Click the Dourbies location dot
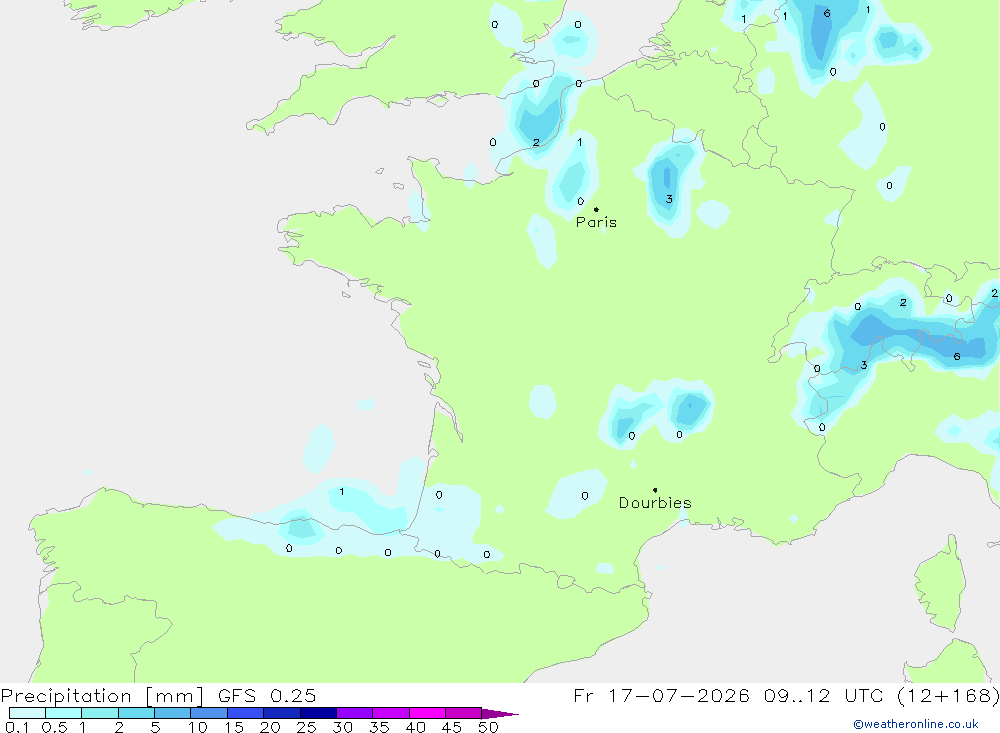Viewport: 1000px width, 733px height. [x=655, y=490]
